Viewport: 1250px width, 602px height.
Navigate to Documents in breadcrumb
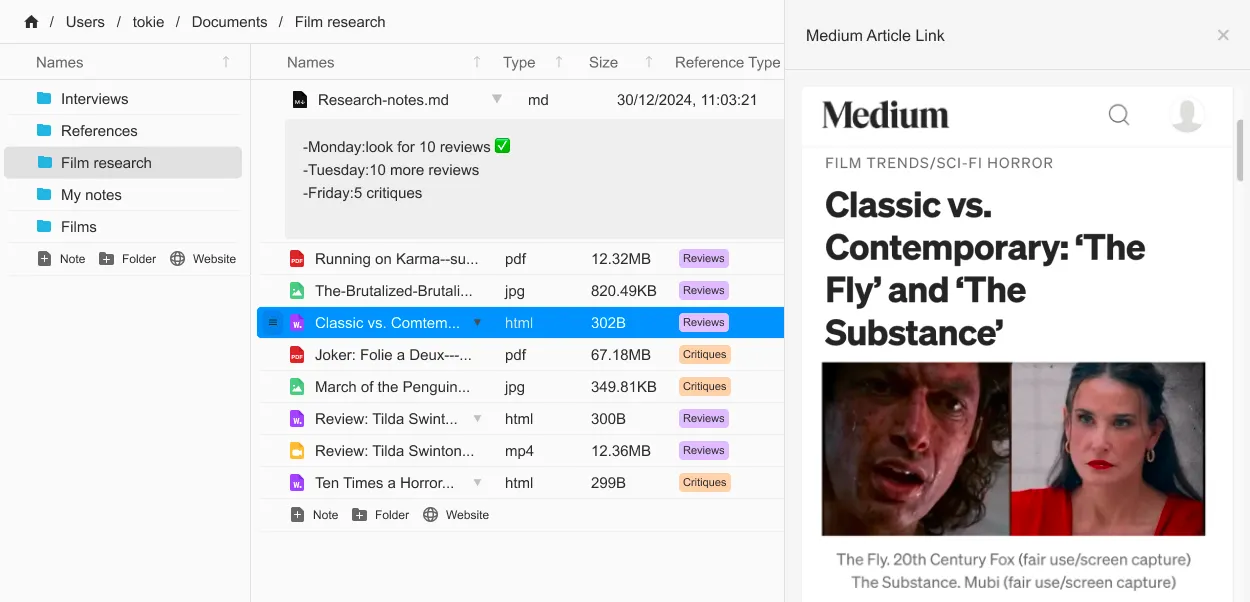[x=229, y=22]
